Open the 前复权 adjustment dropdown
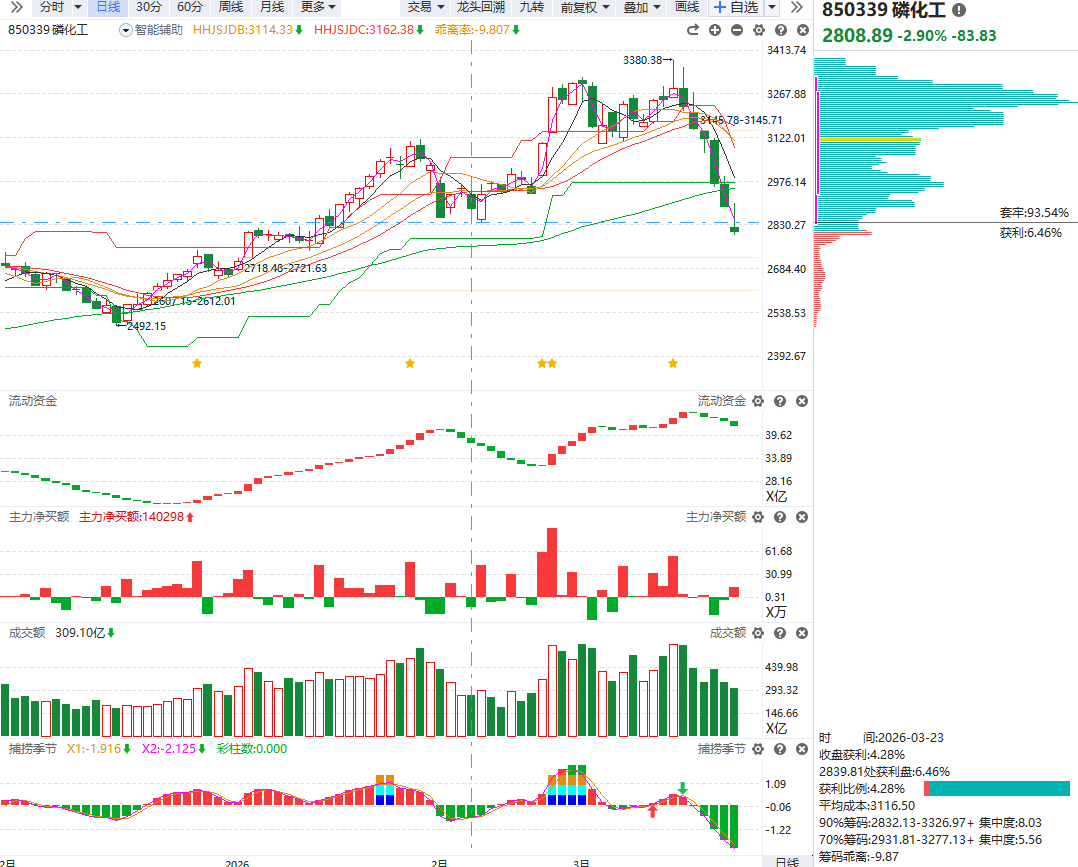The image size is (1078, 867). tap(584, 7)
